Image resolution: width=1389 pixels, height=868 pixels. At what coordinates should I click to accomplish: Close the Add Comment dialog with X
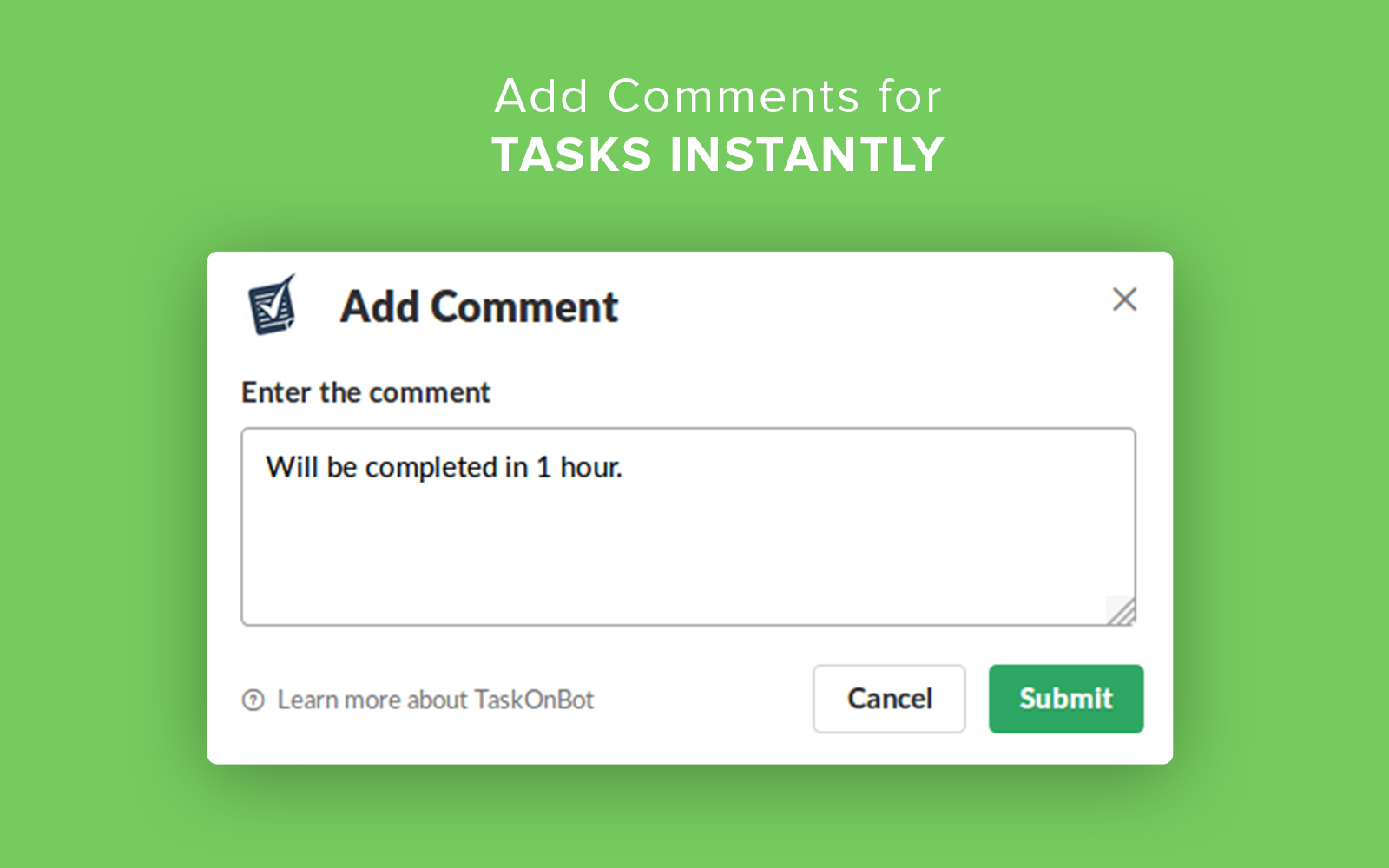click(1124, 299)
